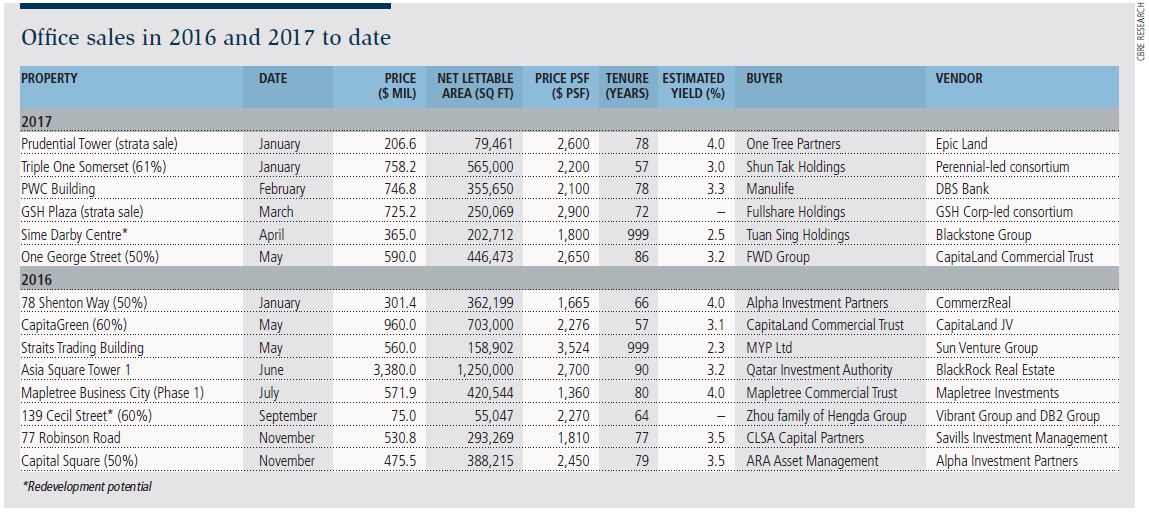Screen dimensions: 1149x513
Task: Select buyer 'CLSA Capital Partners'
Action: point(805,438)
